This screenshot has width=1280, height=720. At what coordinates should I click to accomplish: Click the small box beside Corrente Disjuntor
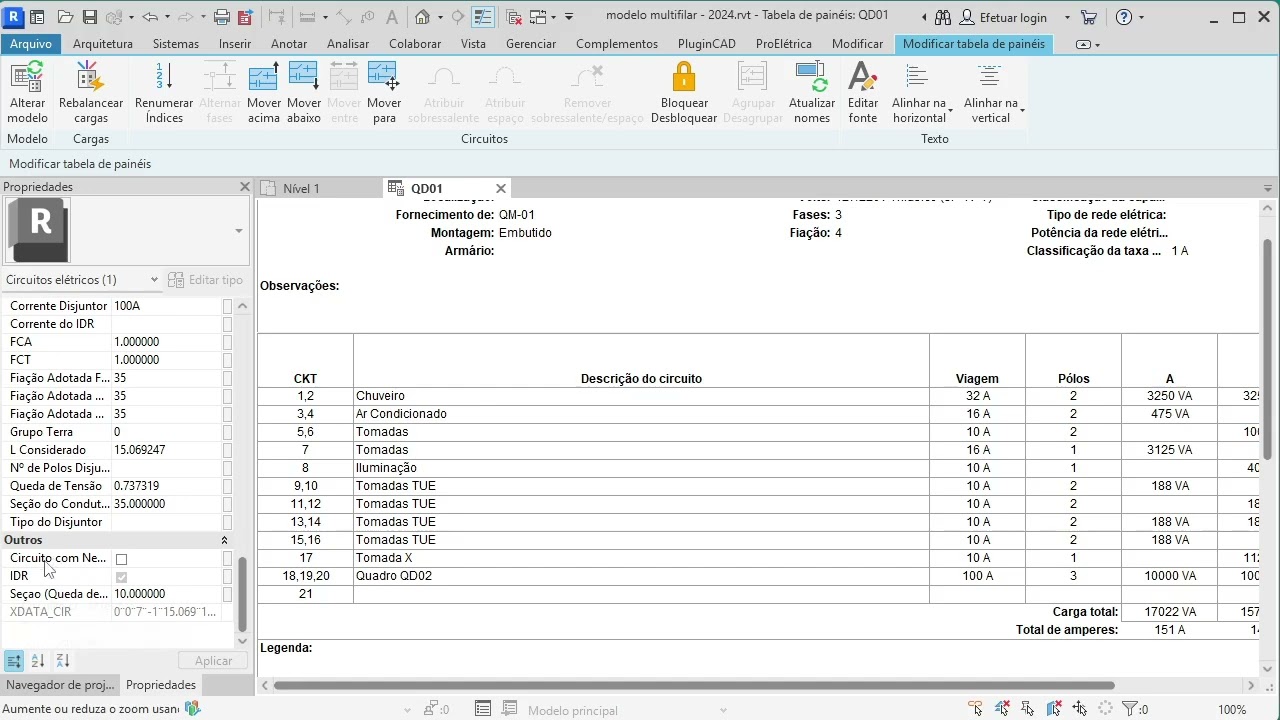click(x=227, y=306)
